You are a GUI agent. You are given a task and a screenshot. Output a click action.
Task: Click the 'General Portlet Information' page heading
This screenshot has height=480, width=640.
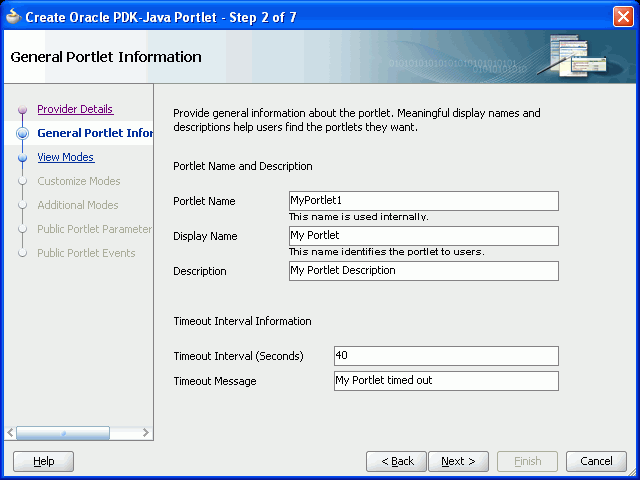coord(106,57)
